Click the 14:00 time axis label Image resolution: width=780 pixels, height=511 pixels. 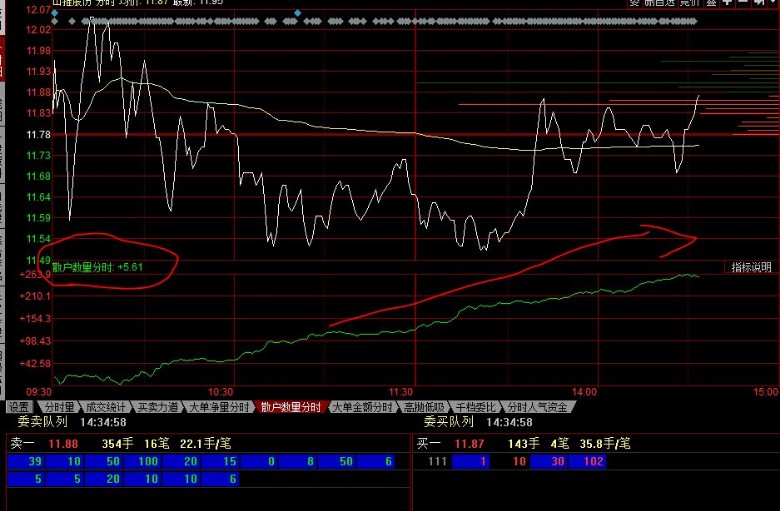point(584,391)
